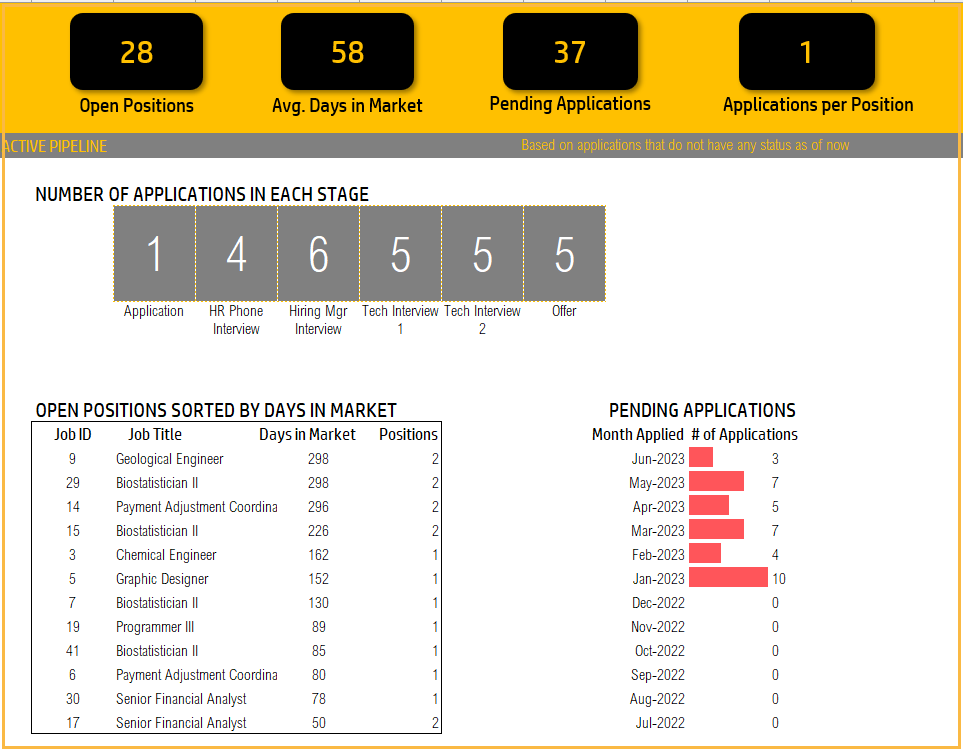Select the 'Programmer III' job title cell
The height and width of the screenshot is (751, 963).
[155, 627]
